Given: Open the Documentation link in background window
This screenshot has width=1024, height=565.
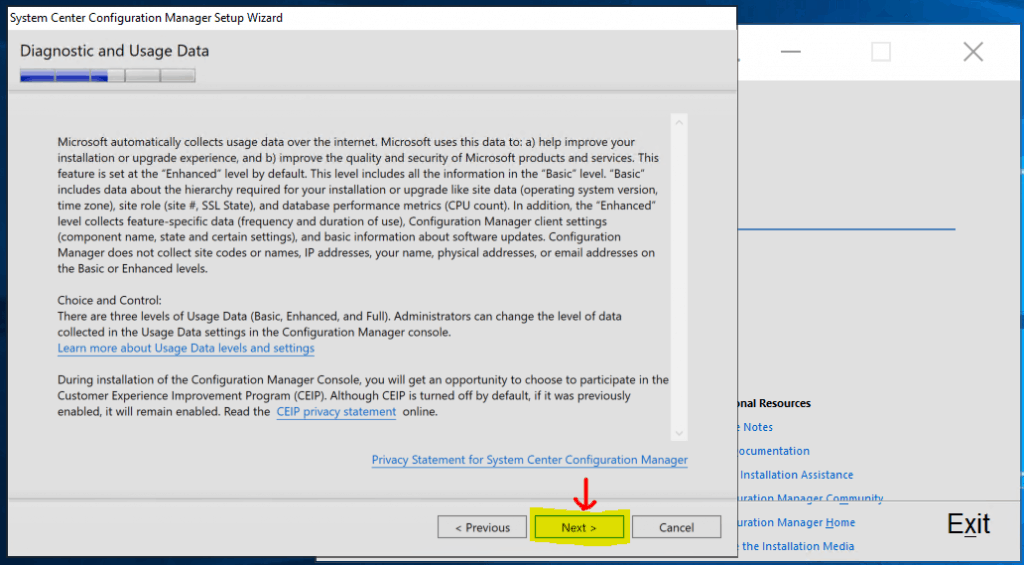Looking at the screenshot, I should point(773,451).
